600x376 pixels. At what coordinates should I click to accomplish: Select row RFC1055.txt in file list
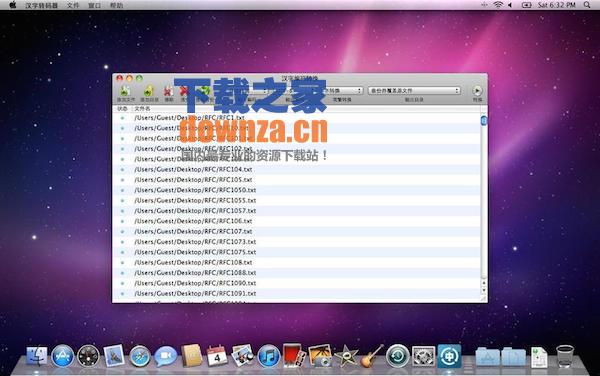[297, 200]
